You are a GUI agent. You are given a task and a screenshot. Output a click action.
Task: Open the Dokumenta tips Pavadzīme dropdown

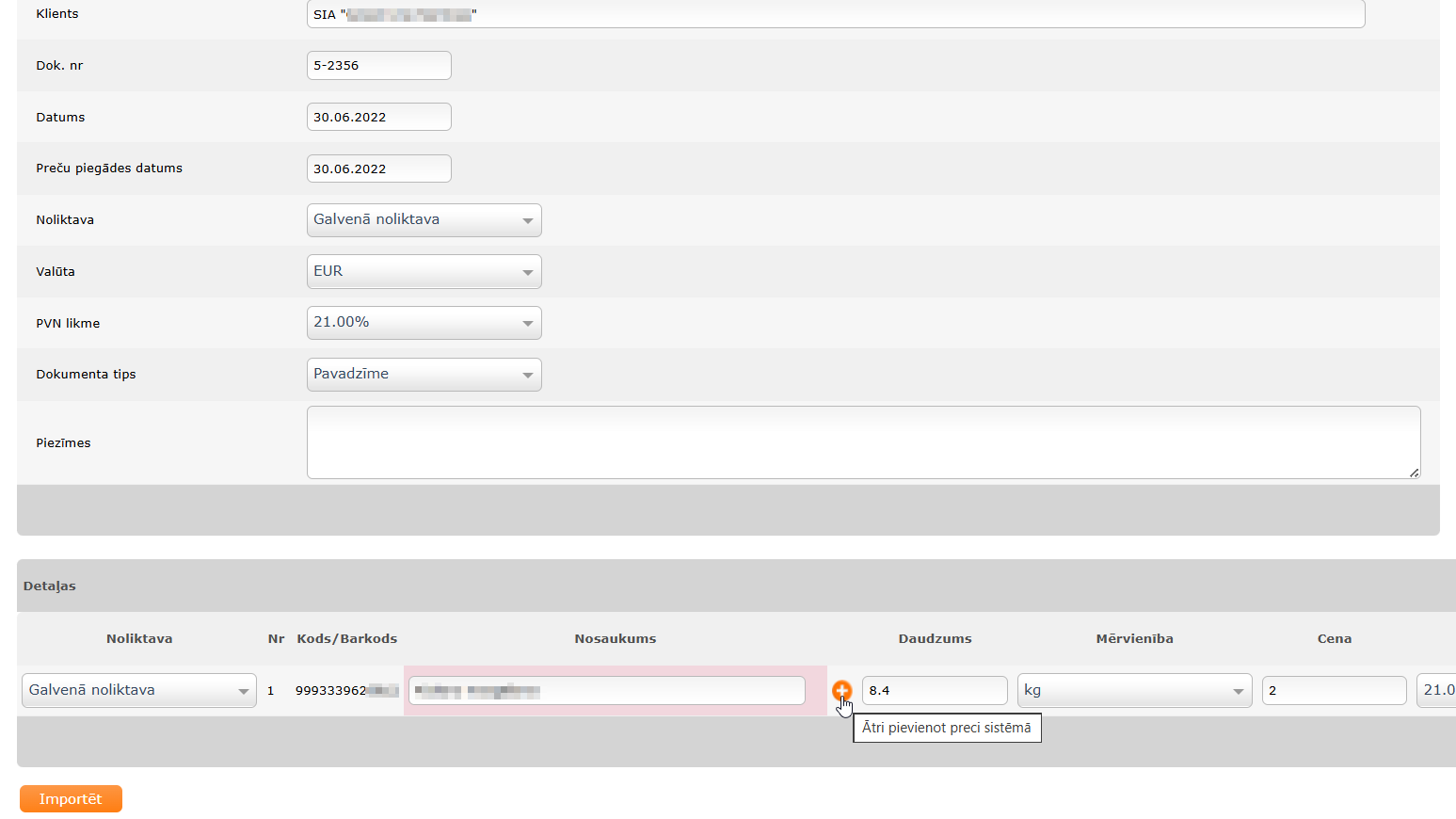tap(424, 375)
